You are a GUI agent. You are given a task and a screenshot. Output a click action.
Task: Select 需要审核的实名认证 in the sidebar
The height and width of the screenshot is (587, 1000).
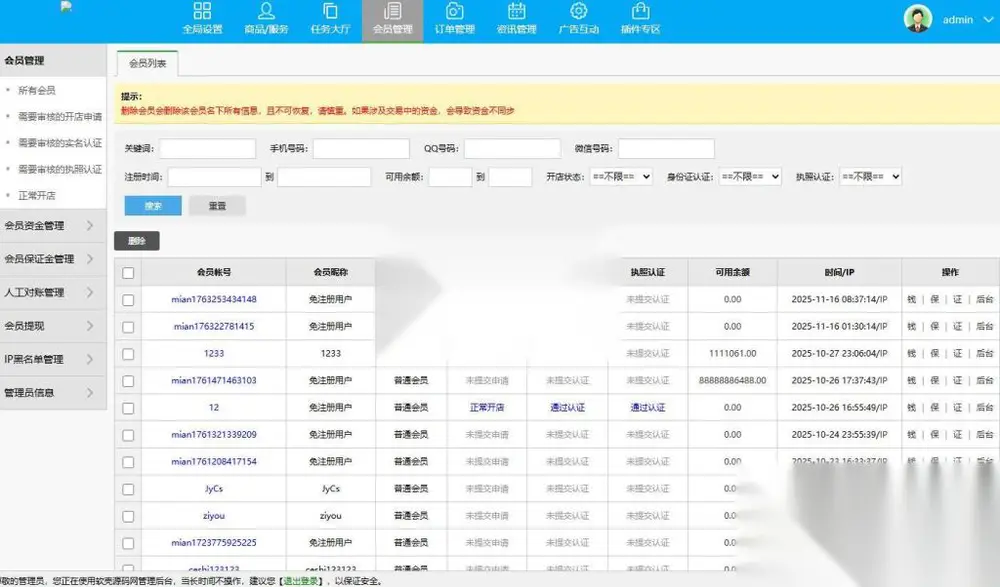tap(60, 143)
